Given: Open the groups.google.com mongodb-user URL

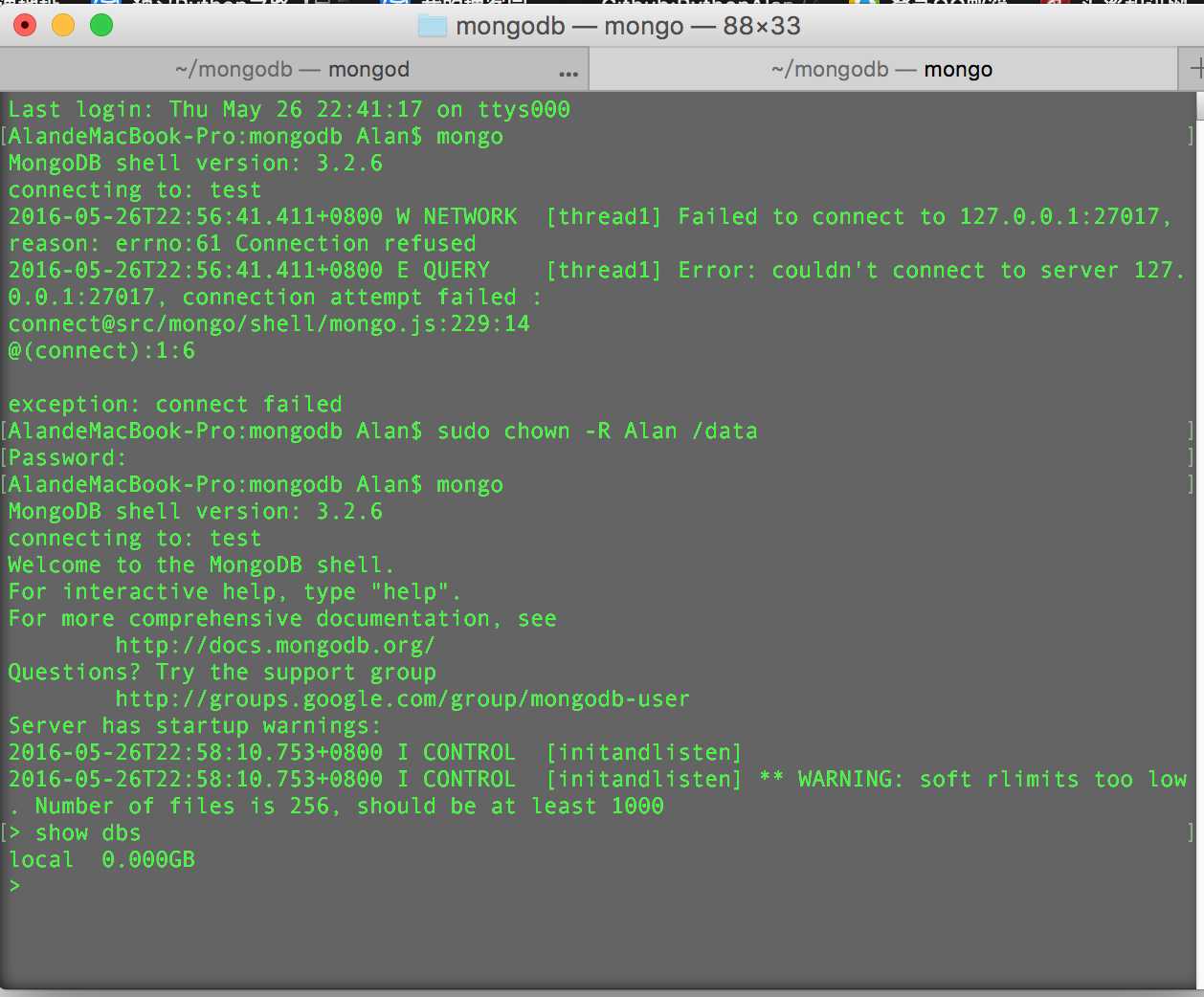Looking at the screenshot, I should click(402, 699).
